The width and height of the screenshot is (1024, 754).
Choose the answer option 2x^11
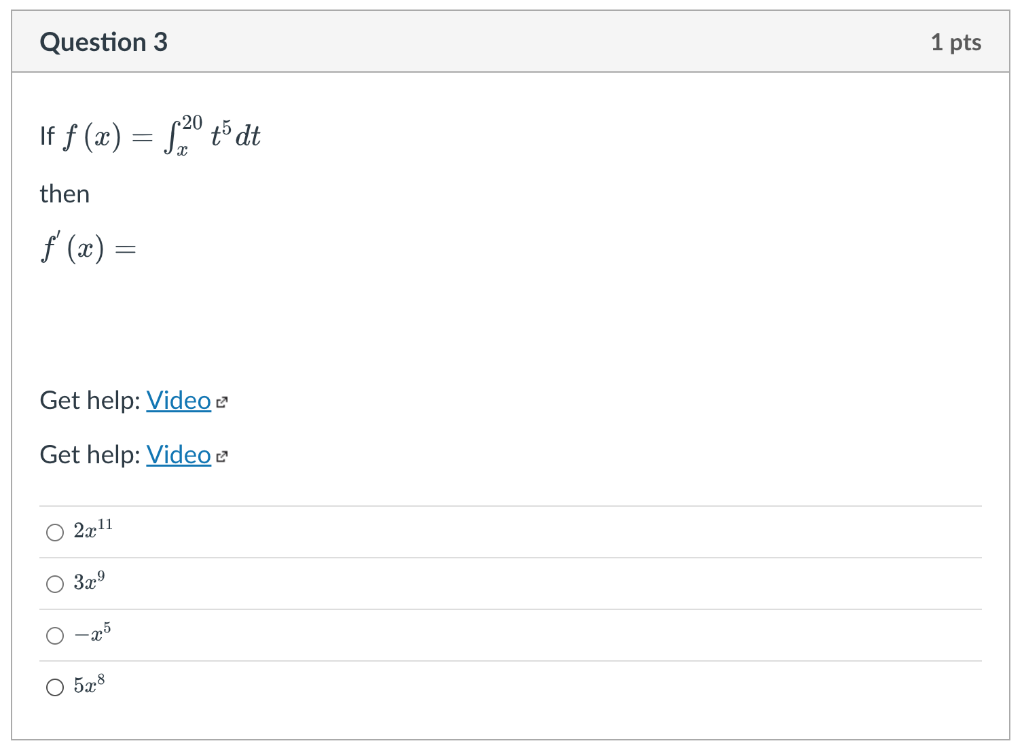click(92, 531)
